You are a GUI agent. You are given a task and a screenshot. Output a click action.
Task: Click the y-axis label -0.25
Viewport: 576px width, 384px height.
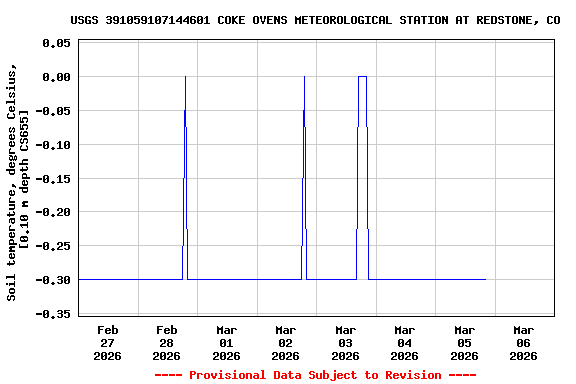coord(53,245)
